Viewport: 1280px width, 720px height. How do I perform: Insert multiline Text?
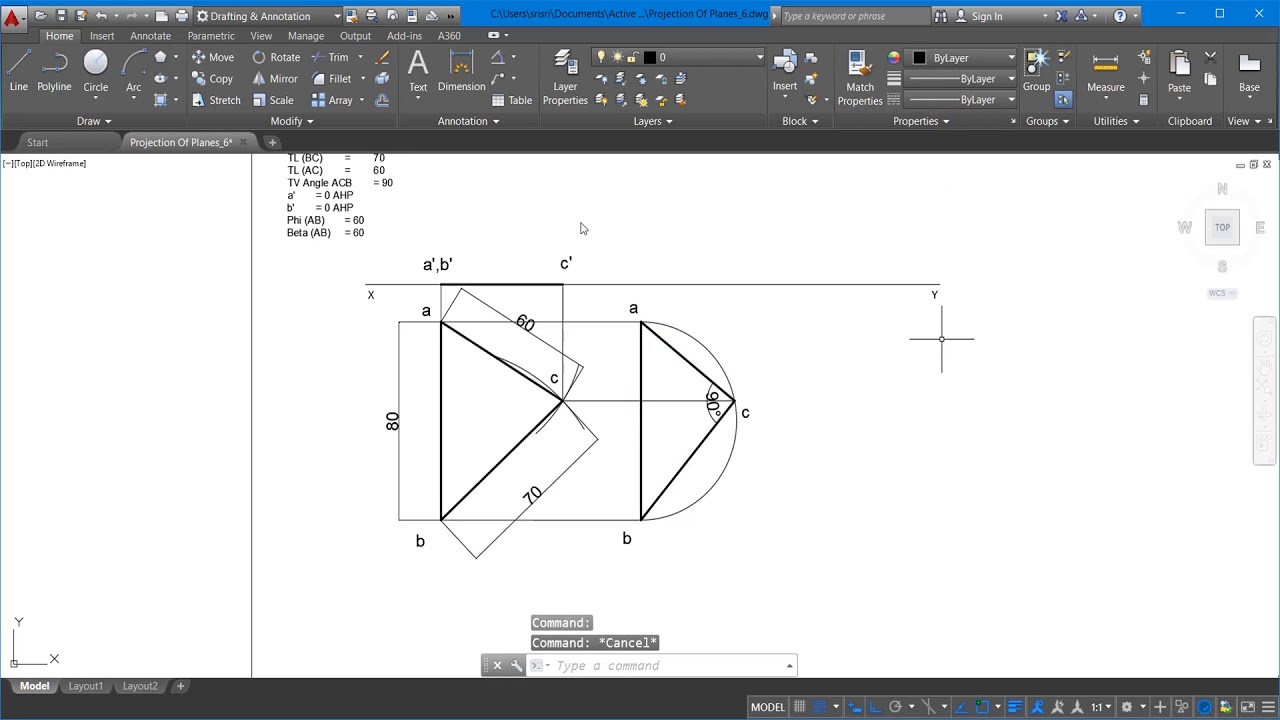[418, 72]
